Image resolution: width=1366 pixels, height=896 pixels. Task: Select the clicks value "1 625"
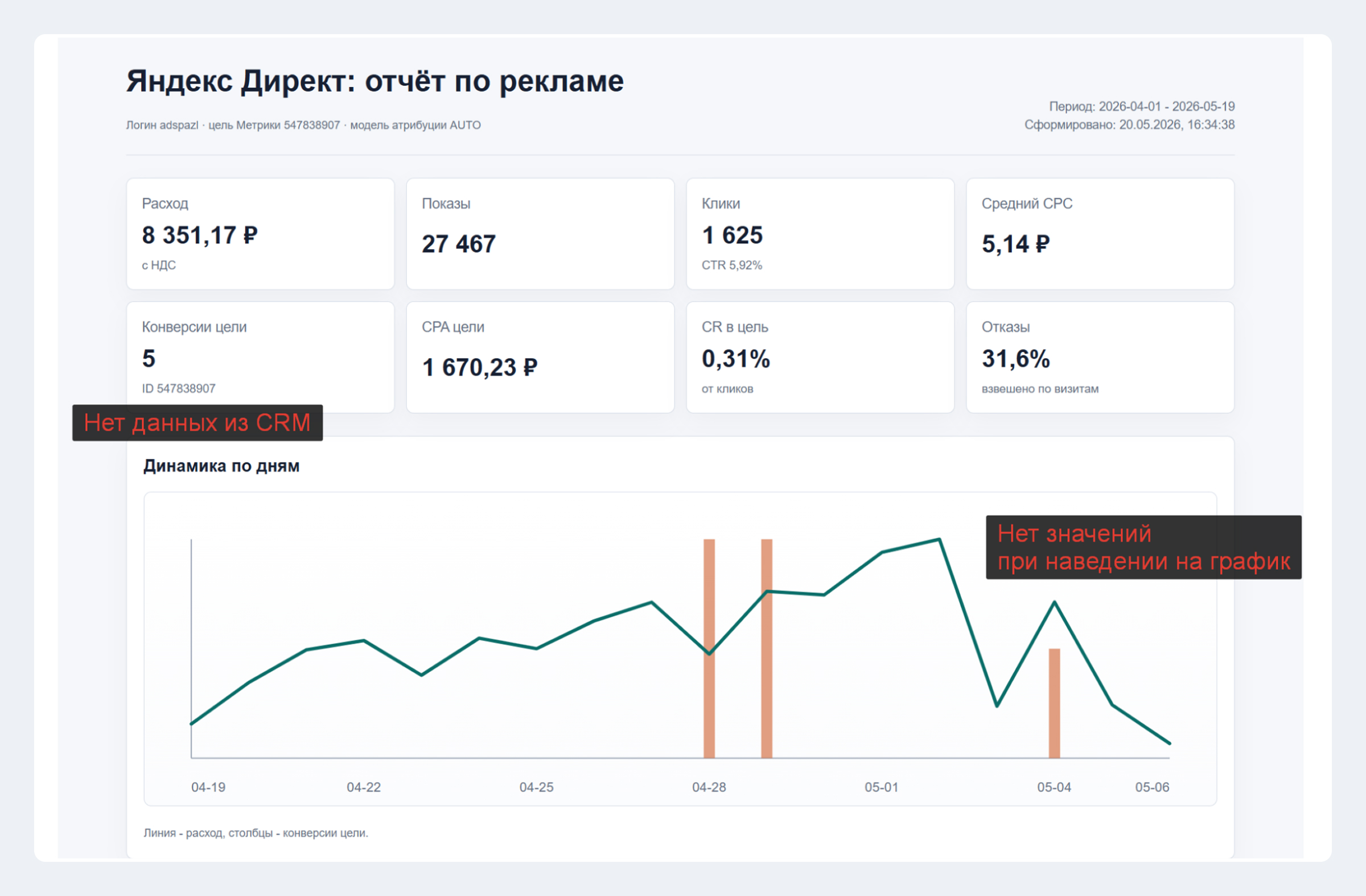pos(733,235)
